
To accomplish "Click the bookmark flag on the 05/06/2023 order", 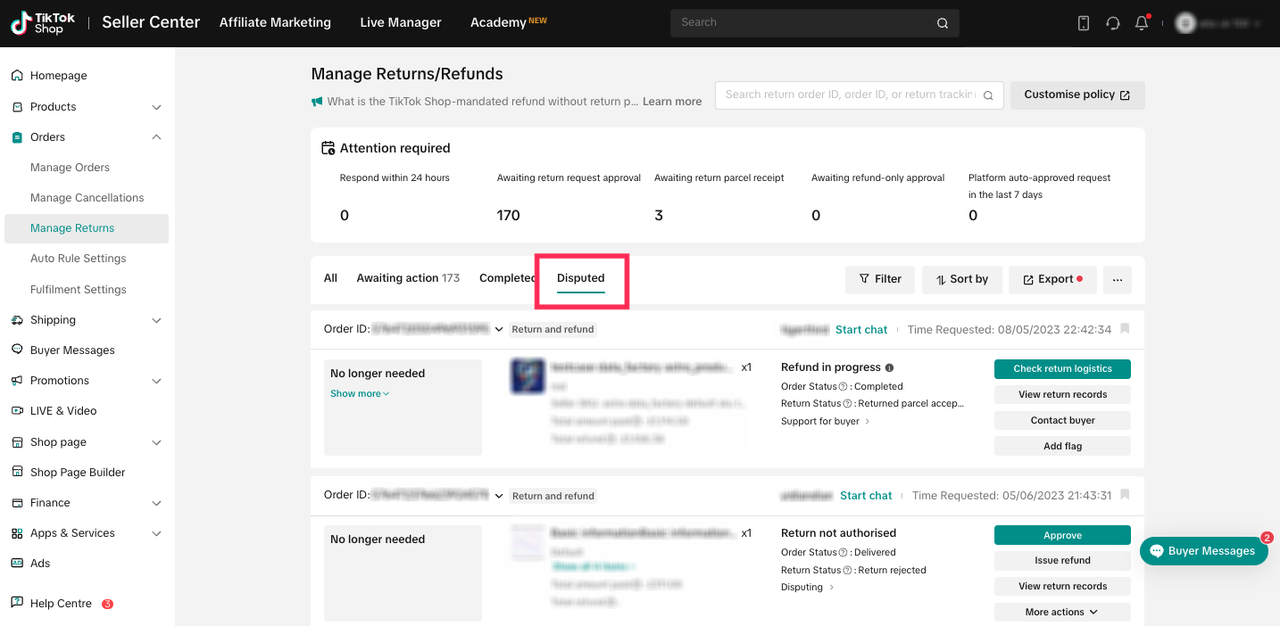I will [1125, 495].
